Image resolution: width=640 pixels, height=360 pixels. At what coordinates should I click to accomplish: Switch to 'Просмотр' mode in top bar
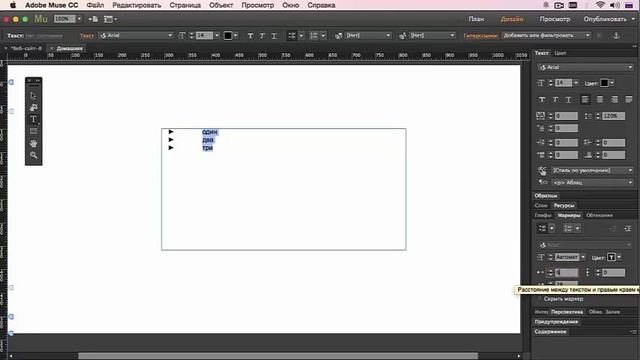tap(555, 19)
